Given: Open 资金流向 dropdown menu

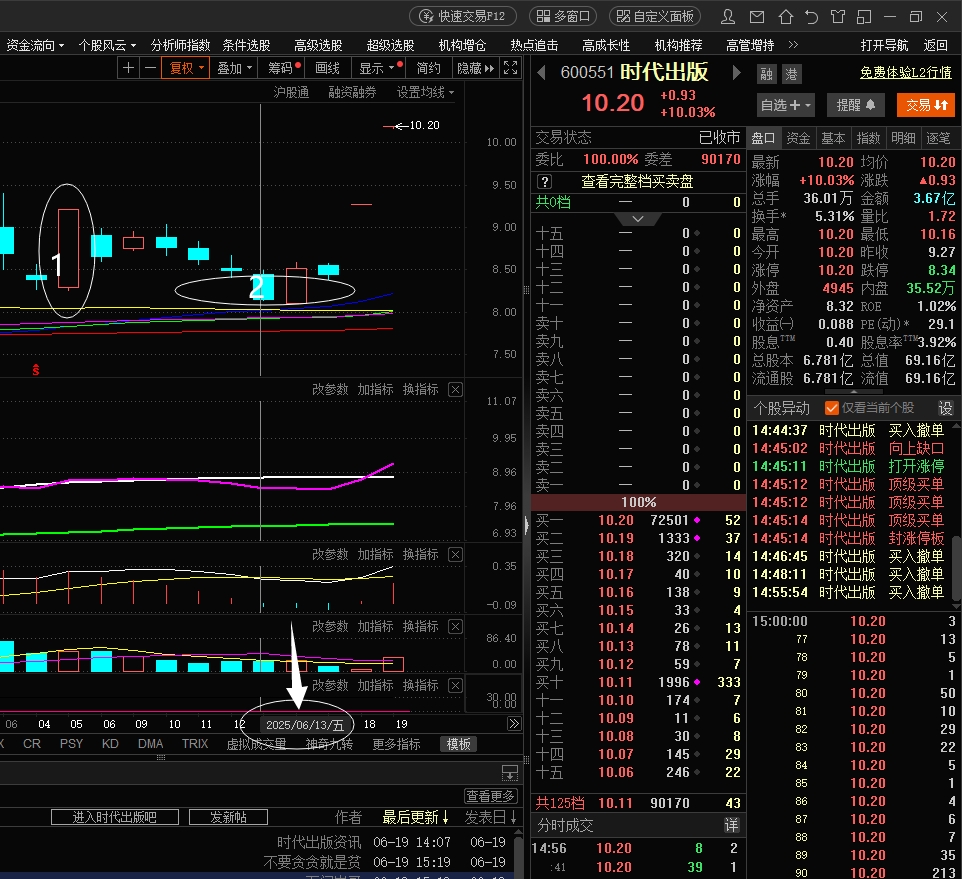Looking at the screenshot, I should (x=35, y=45).
